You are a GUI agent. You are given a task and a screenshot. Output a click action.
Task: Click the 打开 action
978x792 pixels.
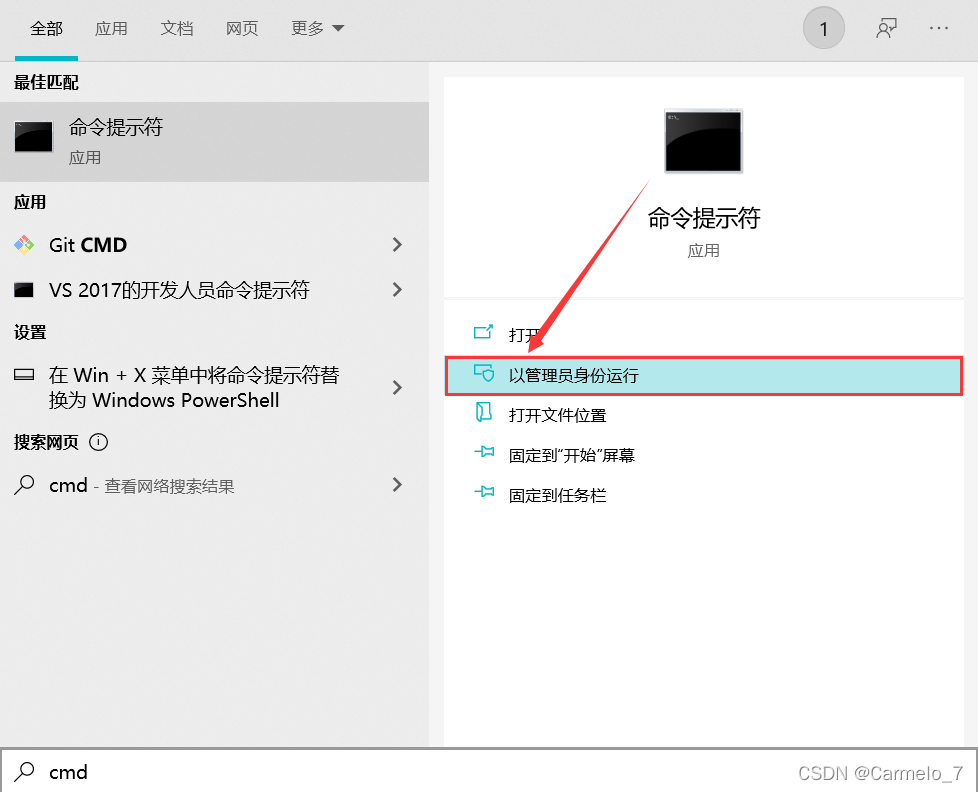pyautogui.click(x=704, y=336)
